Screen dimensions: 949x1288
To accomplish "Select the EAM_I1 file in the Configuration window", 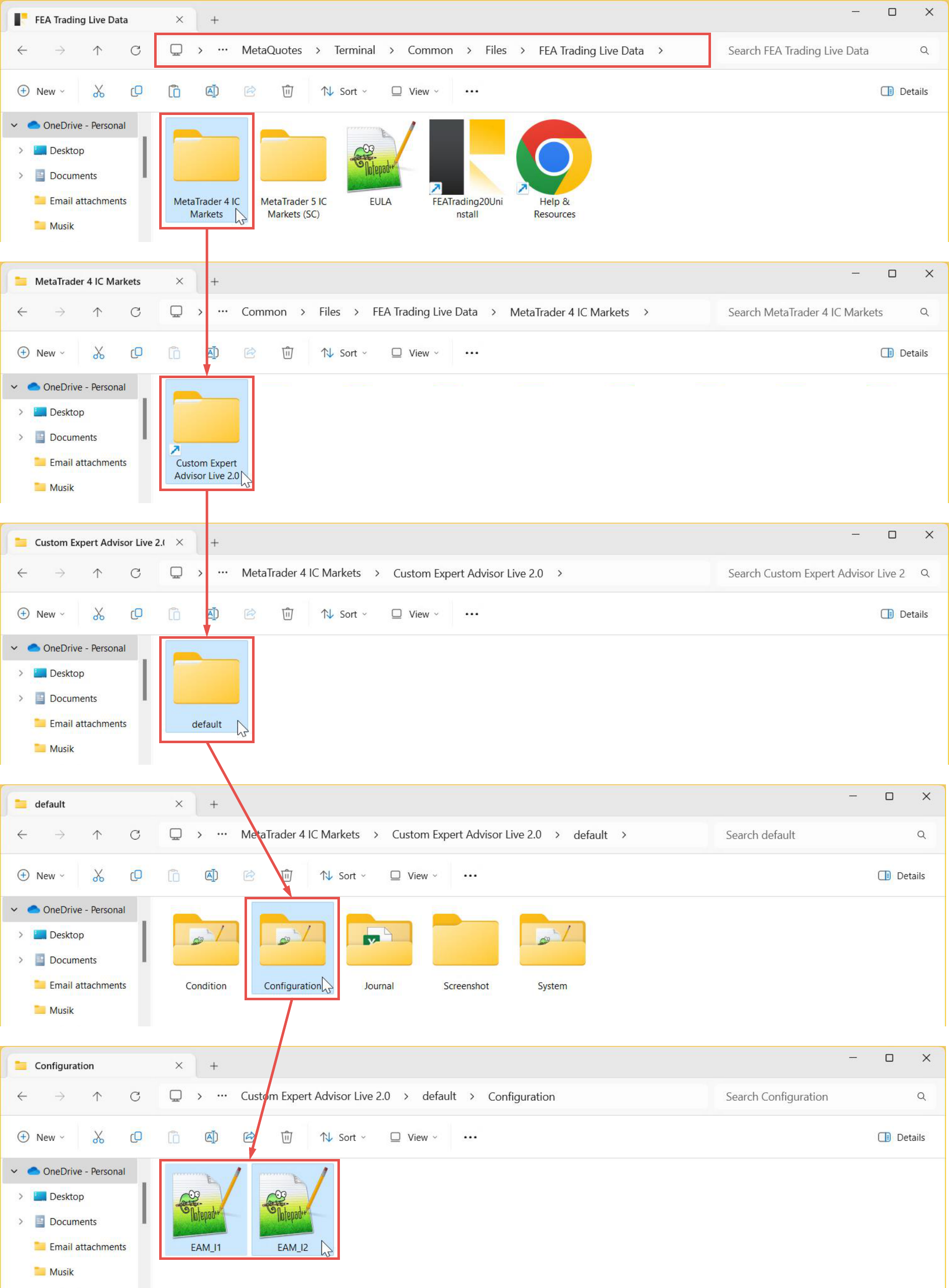I will [206, 1209].
